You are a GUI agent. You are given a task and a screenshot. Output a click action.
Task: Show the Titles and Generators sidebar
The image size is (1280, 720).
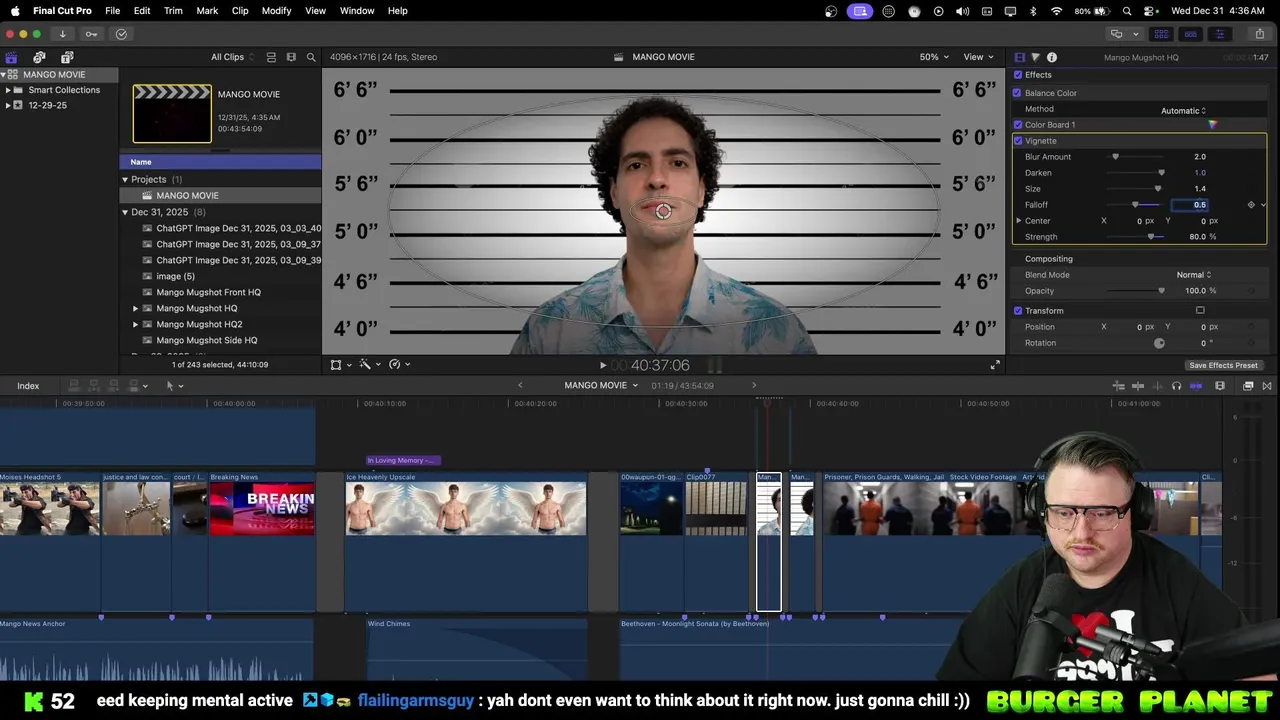pyautogui.click(x=67, y=57)
